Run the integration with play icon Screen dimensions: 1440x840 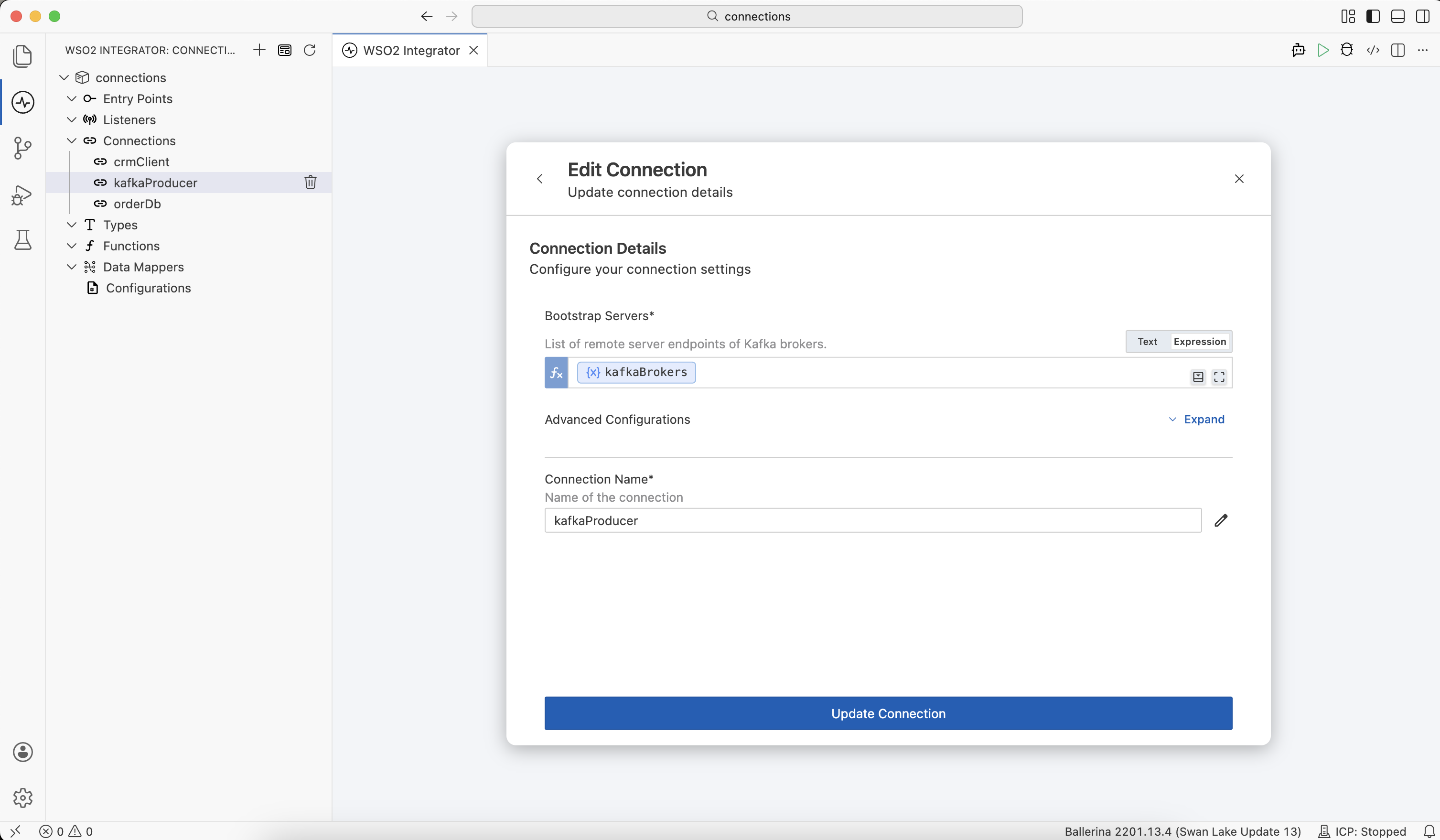[1323, 50]
